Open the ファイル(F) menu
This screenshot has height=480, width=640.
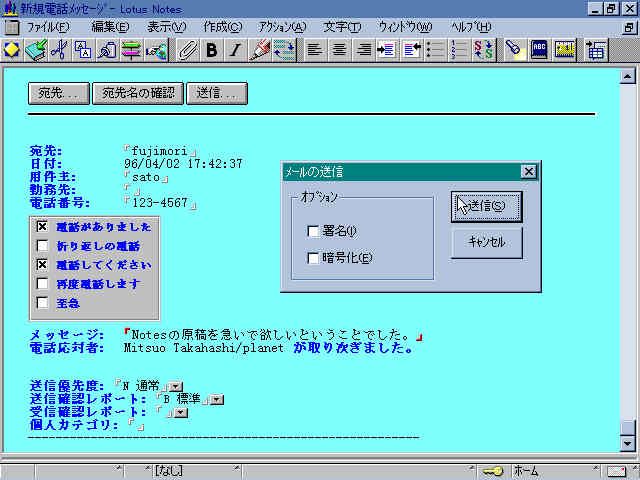click(48, 27)
